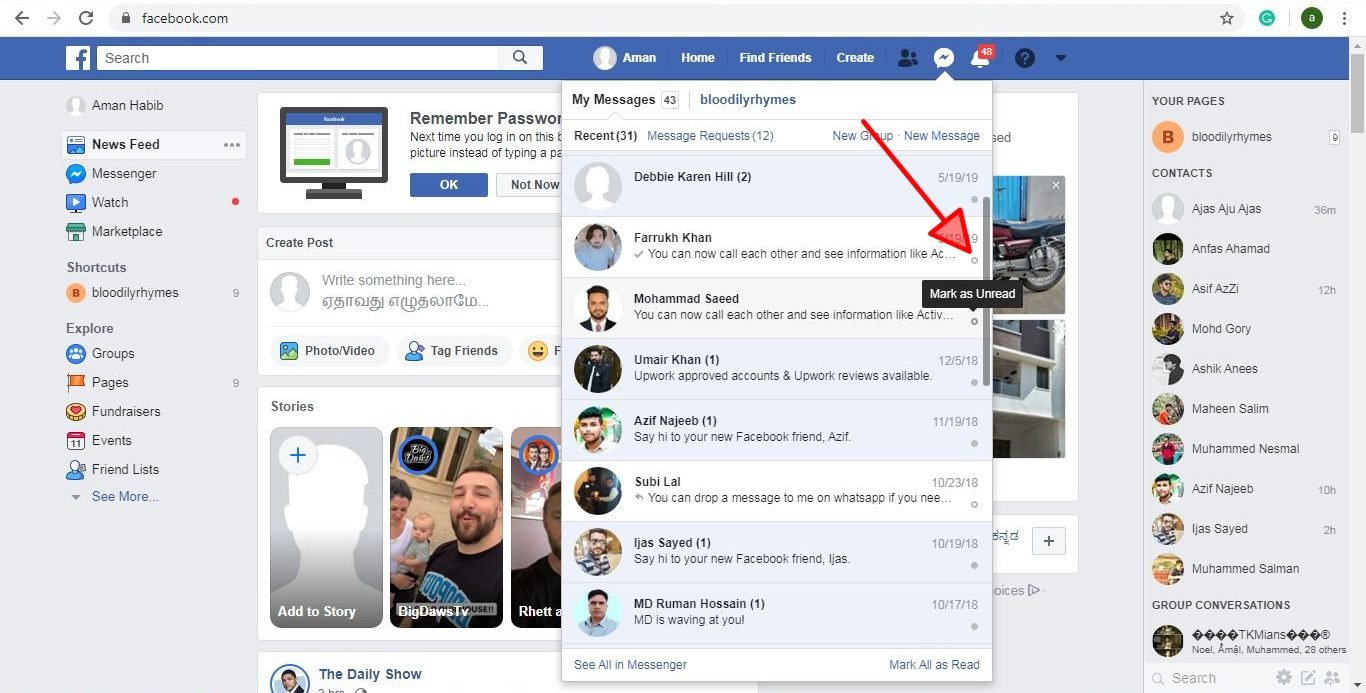Click the messages list scrollbar
The width and height of the screenshot is (1366, 693).
(987, 291)
